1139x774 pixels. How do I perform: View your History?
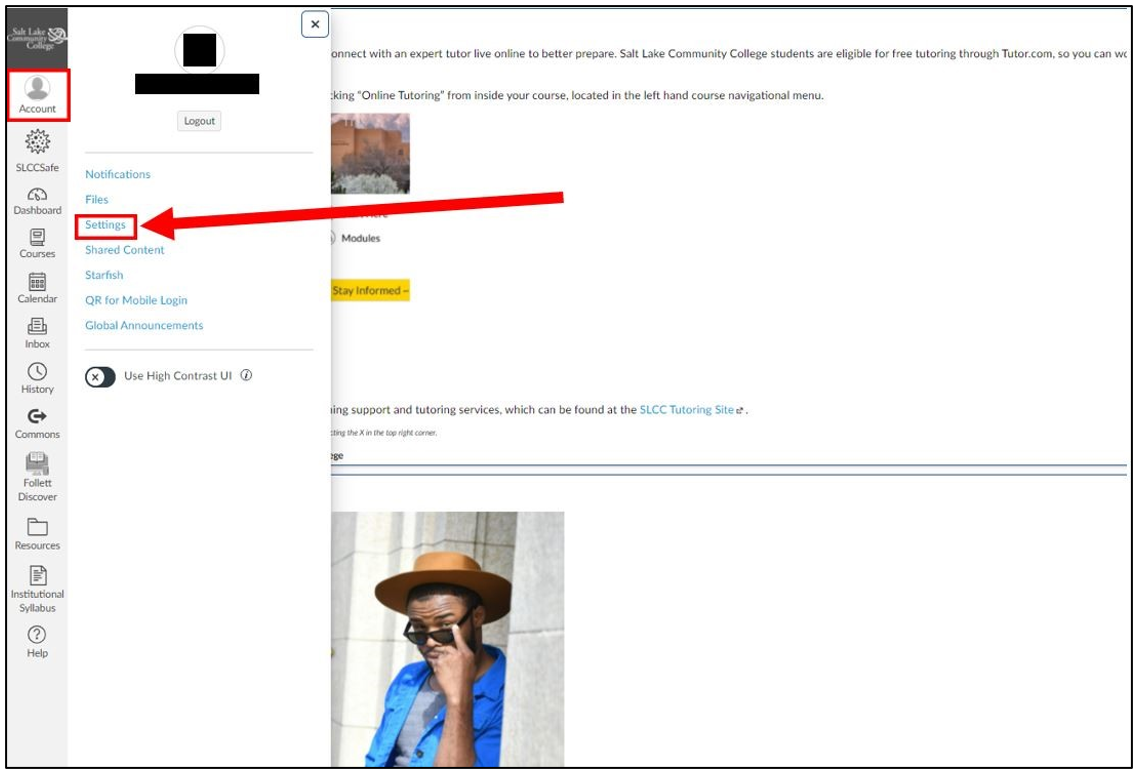pos(37,378)
